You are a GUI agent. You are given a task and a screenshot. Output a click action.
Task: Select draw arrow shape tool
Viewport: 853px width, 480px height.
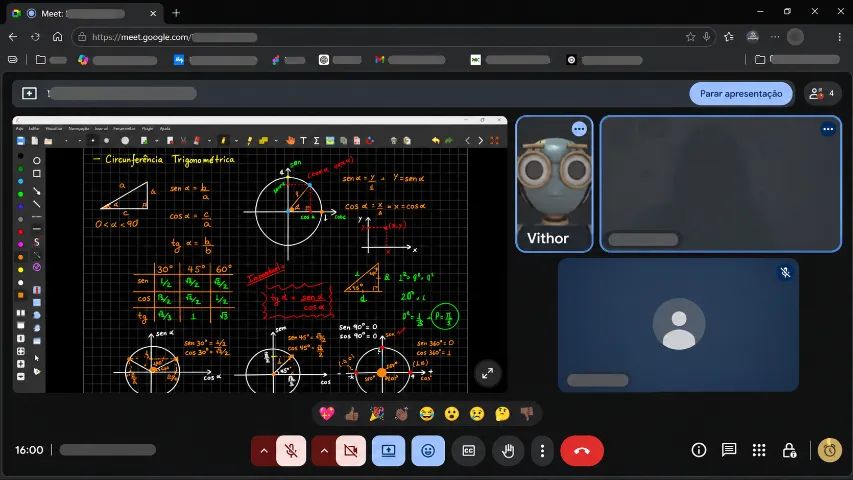36,191
